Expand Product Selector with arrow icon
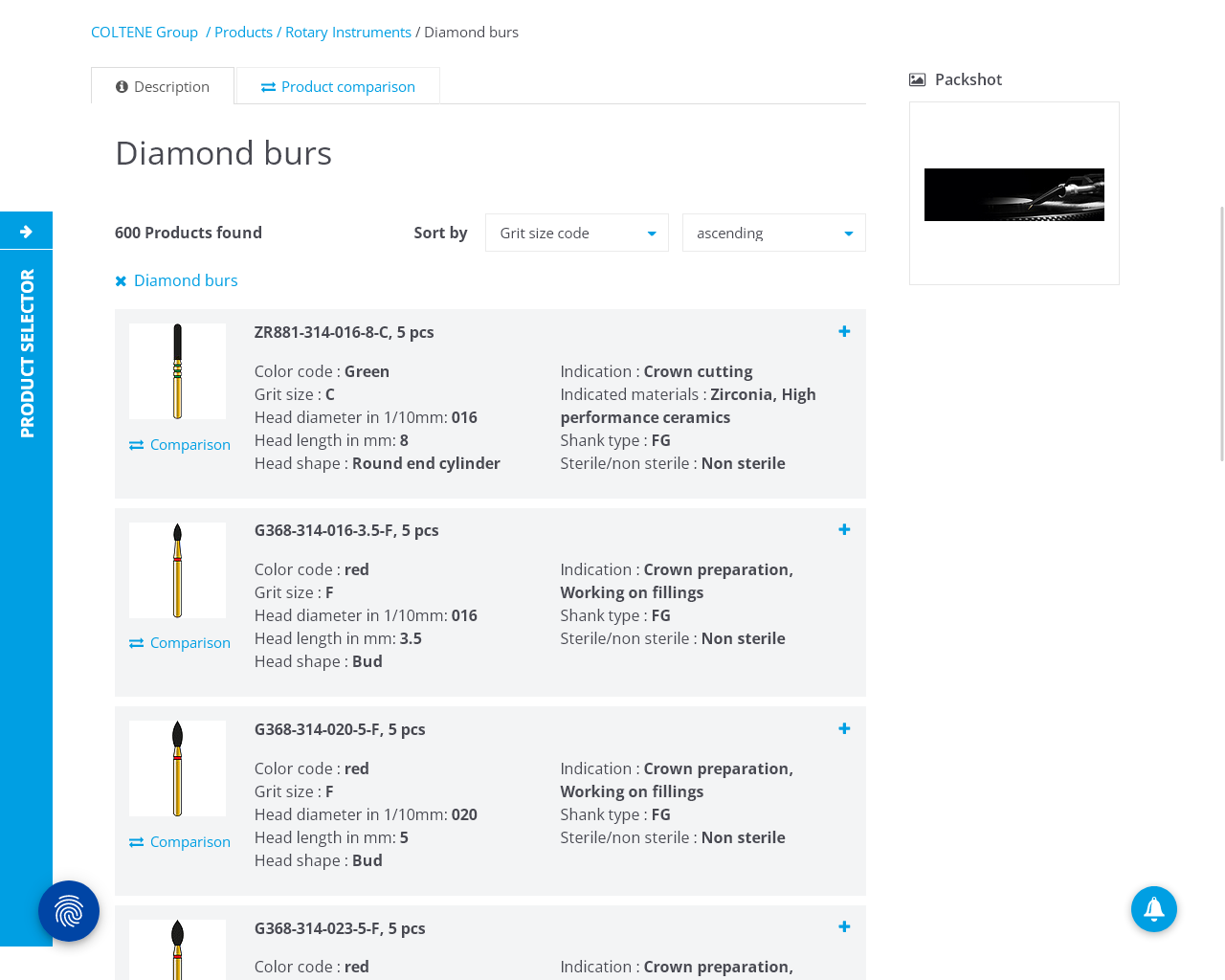This screenshot has height=980, width=1225. [x=26, y=231]
